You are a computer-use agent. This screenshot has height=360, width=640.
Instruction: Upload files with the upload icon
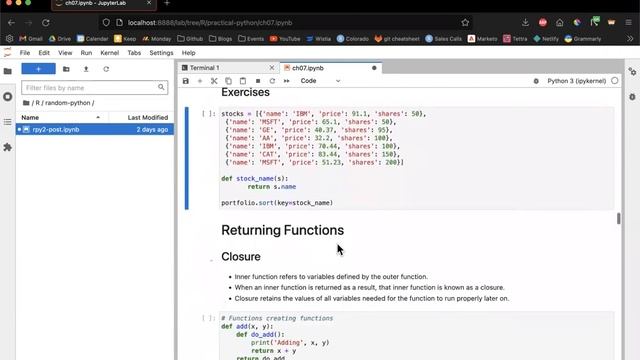point(86,69)
